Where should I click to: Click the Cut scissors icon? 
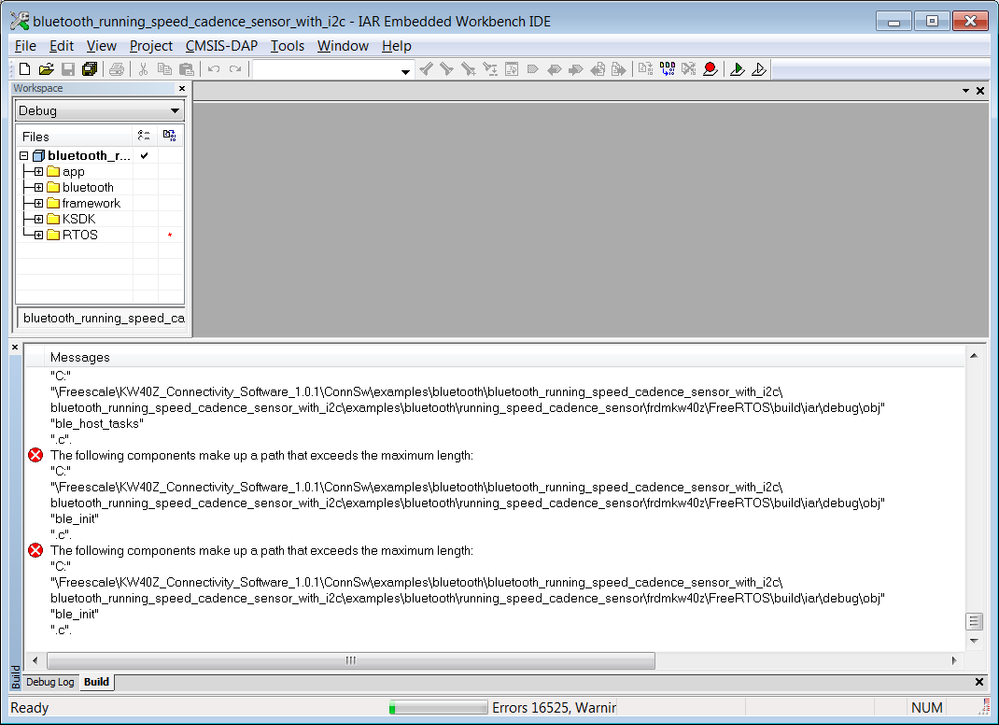click(143, 69)
